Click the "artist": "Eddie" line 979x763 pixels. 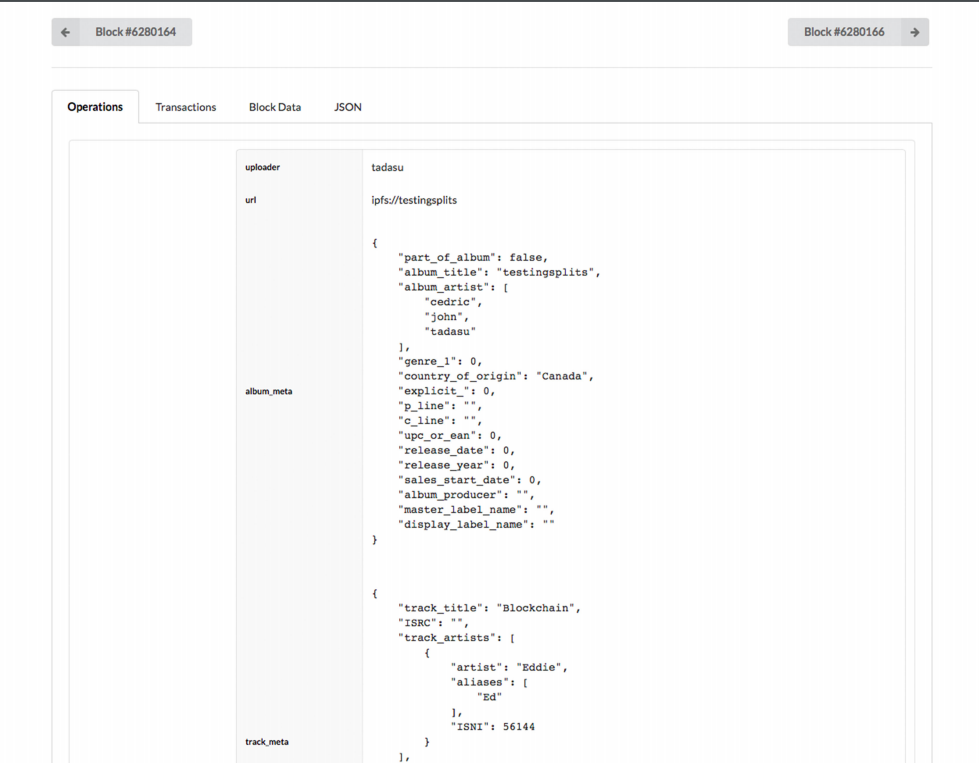pyautogui.click(x=509, y=667)
